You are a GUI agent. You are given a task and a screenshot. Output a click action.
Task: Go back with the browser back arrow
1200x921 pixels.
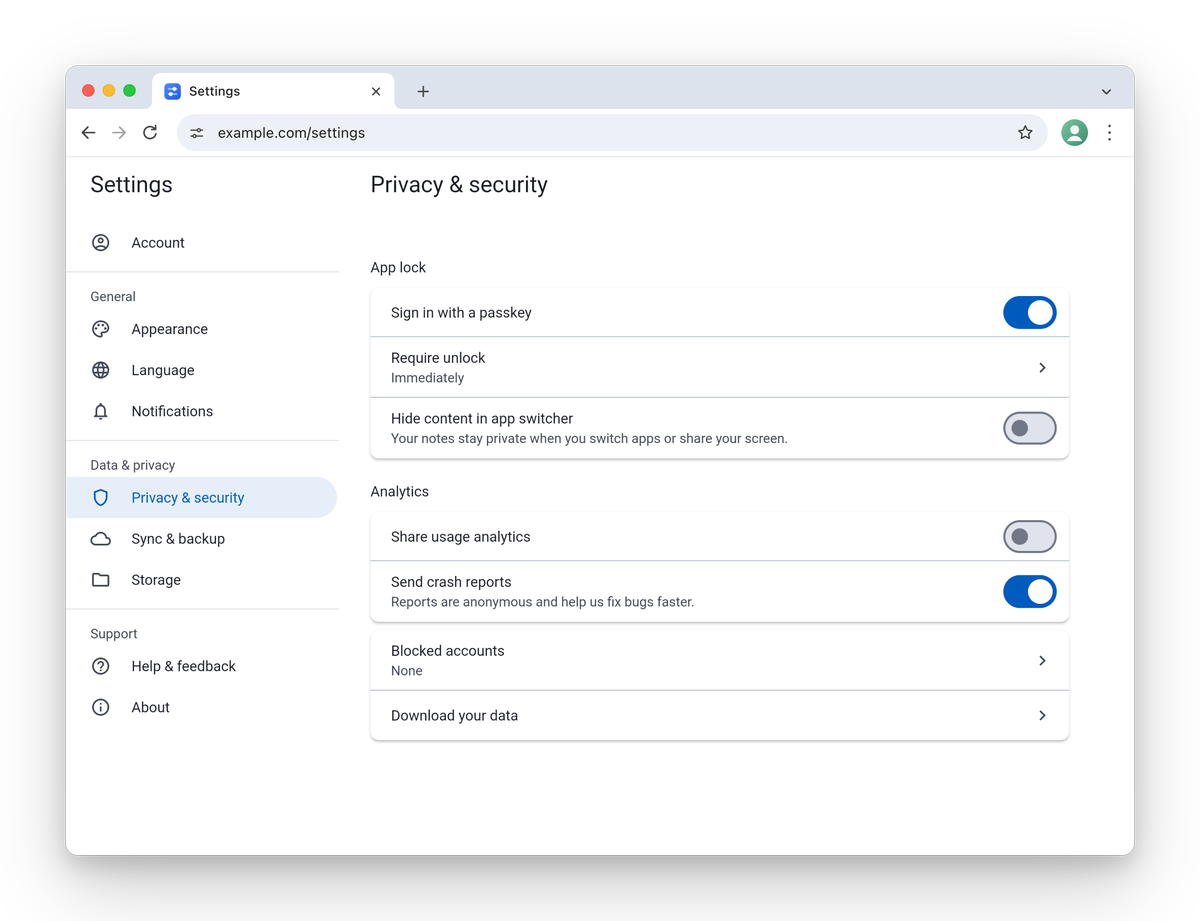point(89,133)
